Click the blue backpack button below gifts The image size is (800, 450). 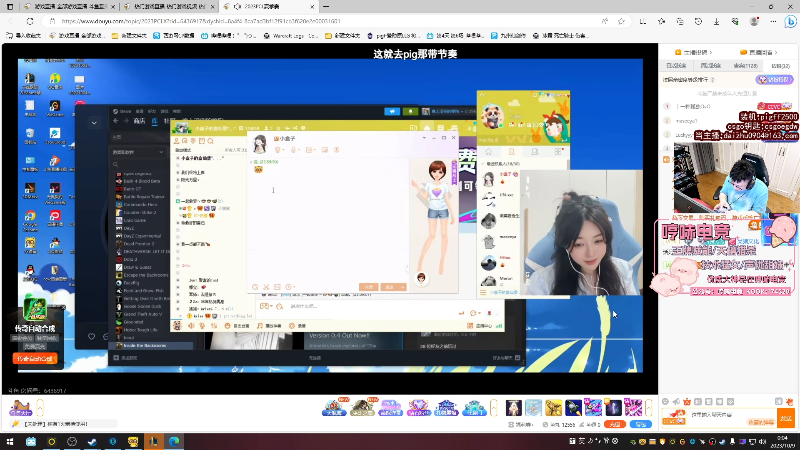pyautogui.click(x=641, y=424)
